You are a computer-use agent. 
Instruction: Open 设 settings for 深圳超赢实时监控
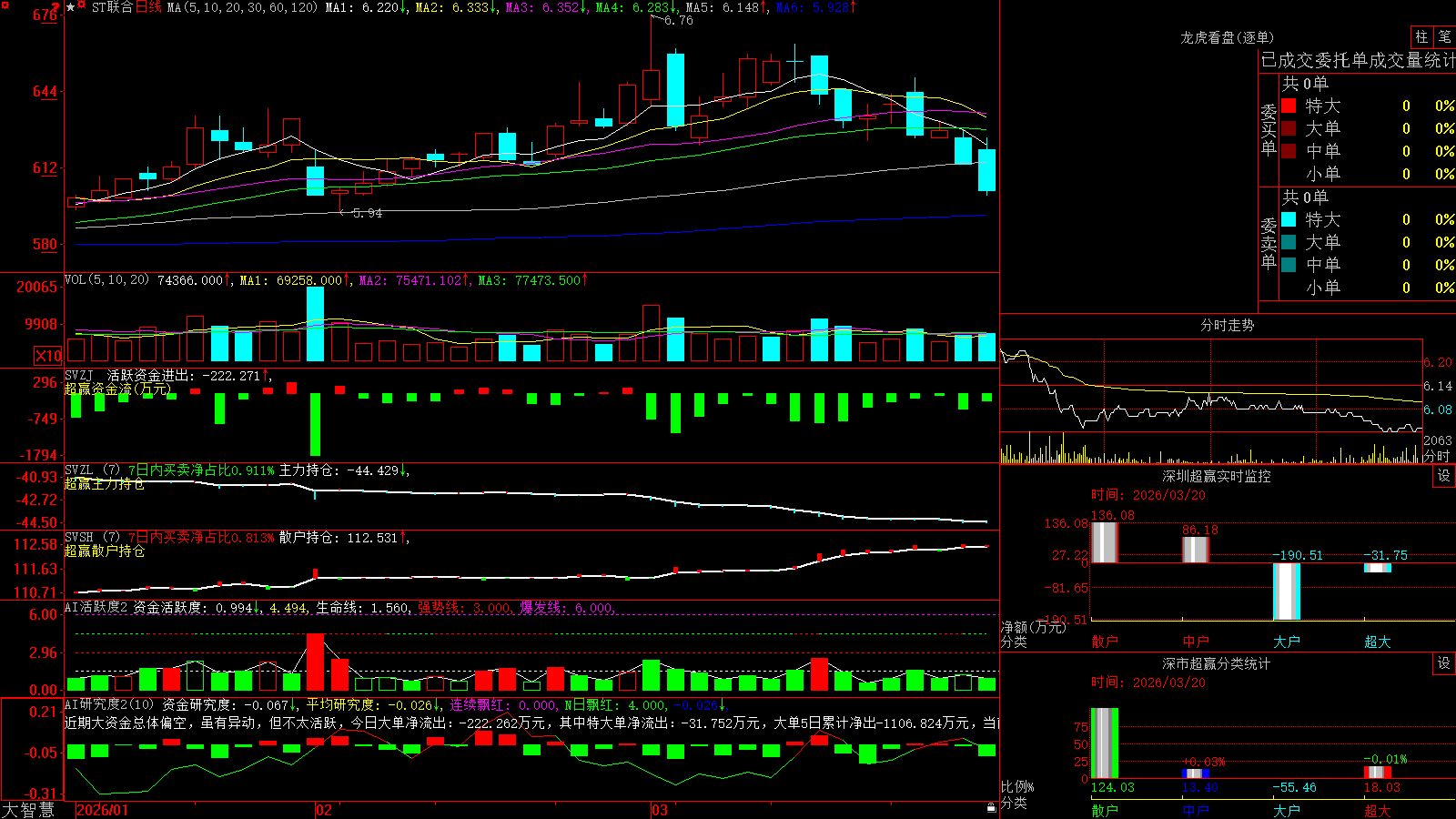(x=1444, y=476)
